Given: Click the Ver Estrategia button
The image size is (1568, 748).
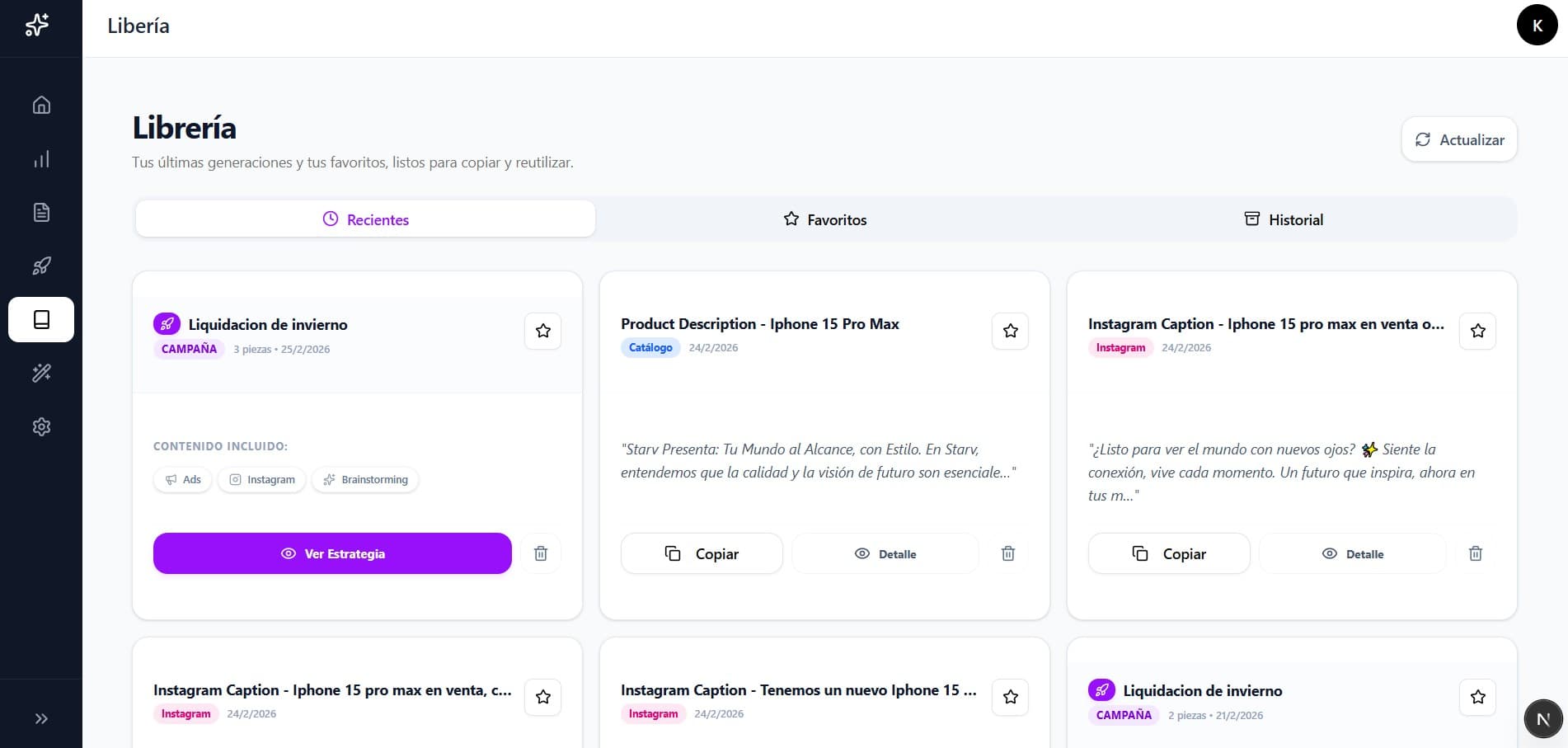Looking at the screenshot, I should (x=332, y=553).
